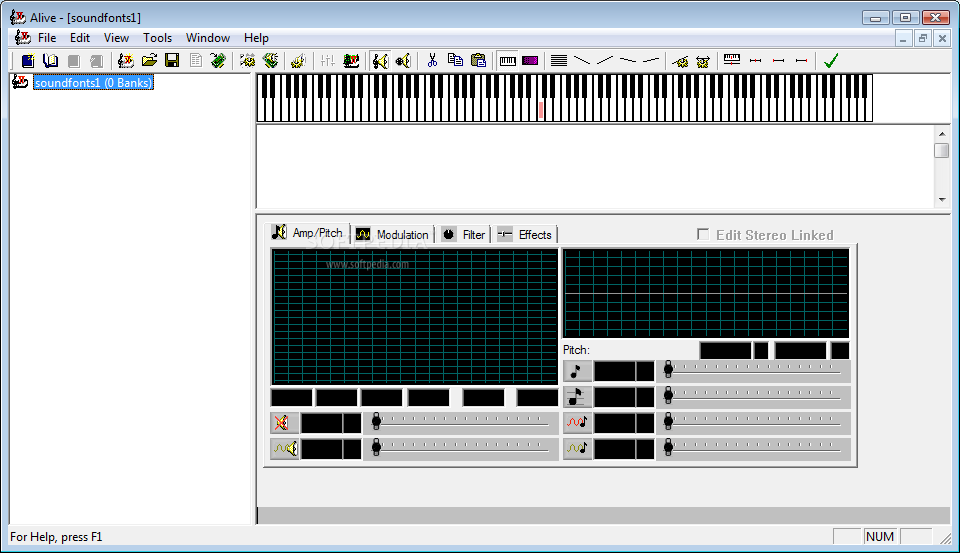Click the pitch envelope grid display

pos(706,293)
